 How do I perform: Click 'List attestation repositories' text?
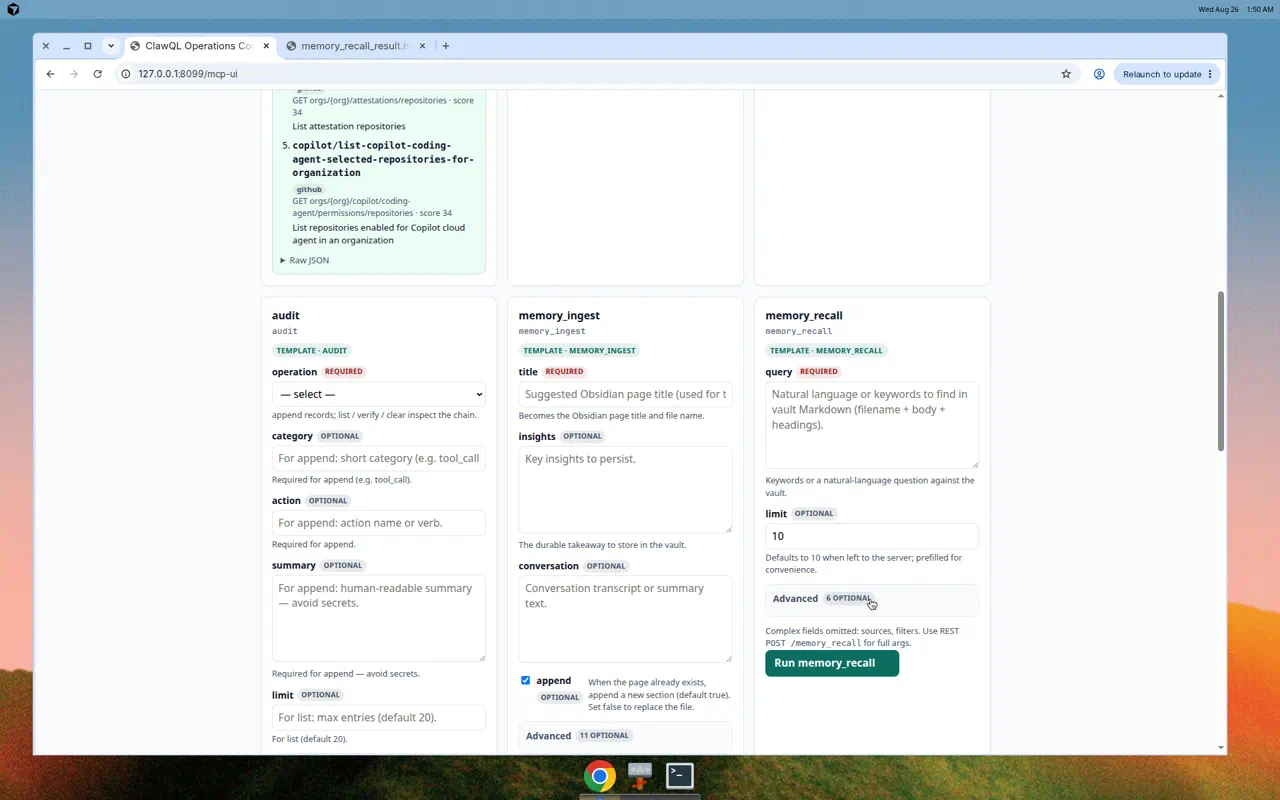(x=349, y=126)
